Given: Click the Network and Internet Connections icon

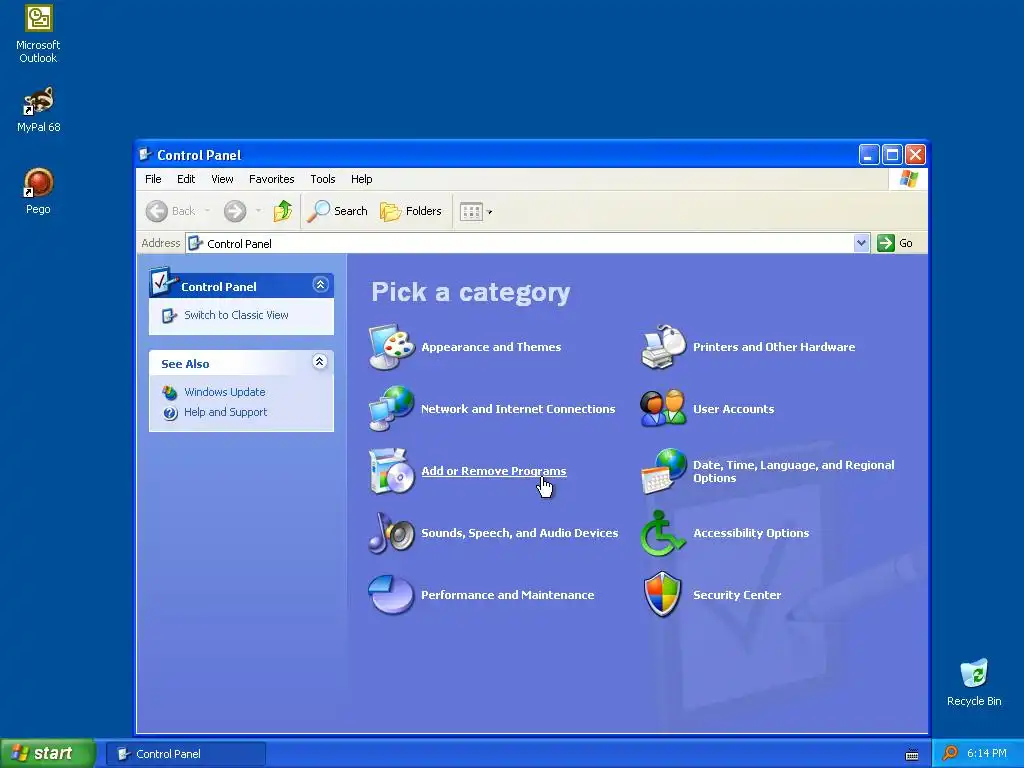Looking at the screenshot, I should coord(391,409).
